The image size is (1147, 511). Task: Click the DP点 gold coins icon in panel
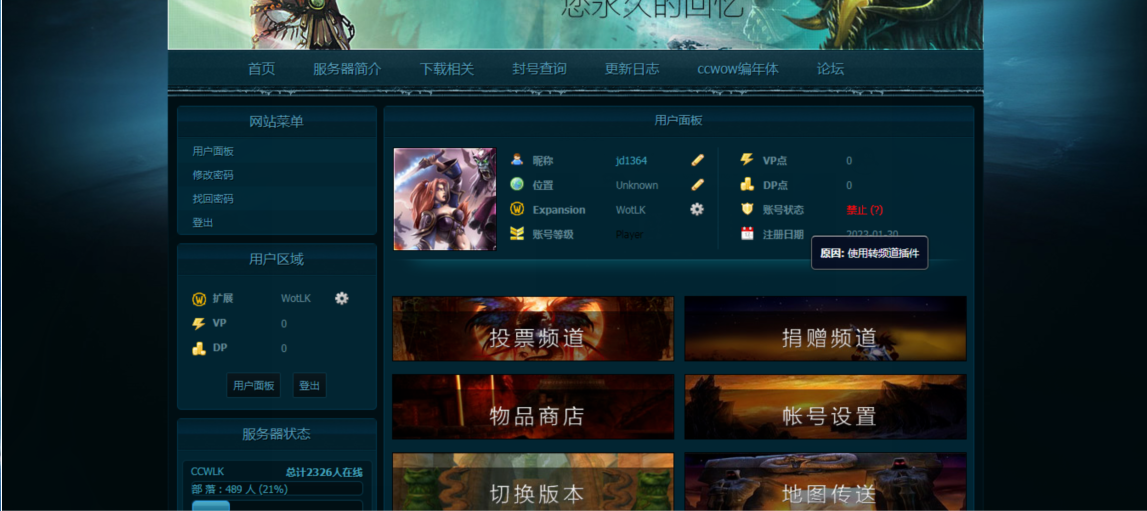pos(747,184)
